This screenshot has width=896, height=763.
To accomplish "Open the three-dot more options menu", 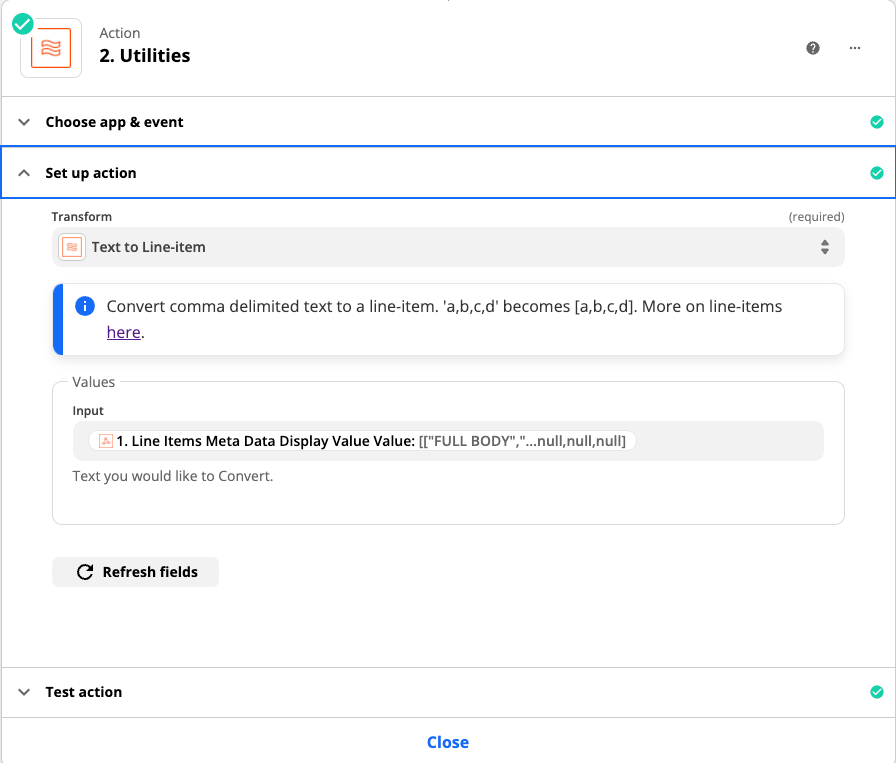I will (854, 48).
